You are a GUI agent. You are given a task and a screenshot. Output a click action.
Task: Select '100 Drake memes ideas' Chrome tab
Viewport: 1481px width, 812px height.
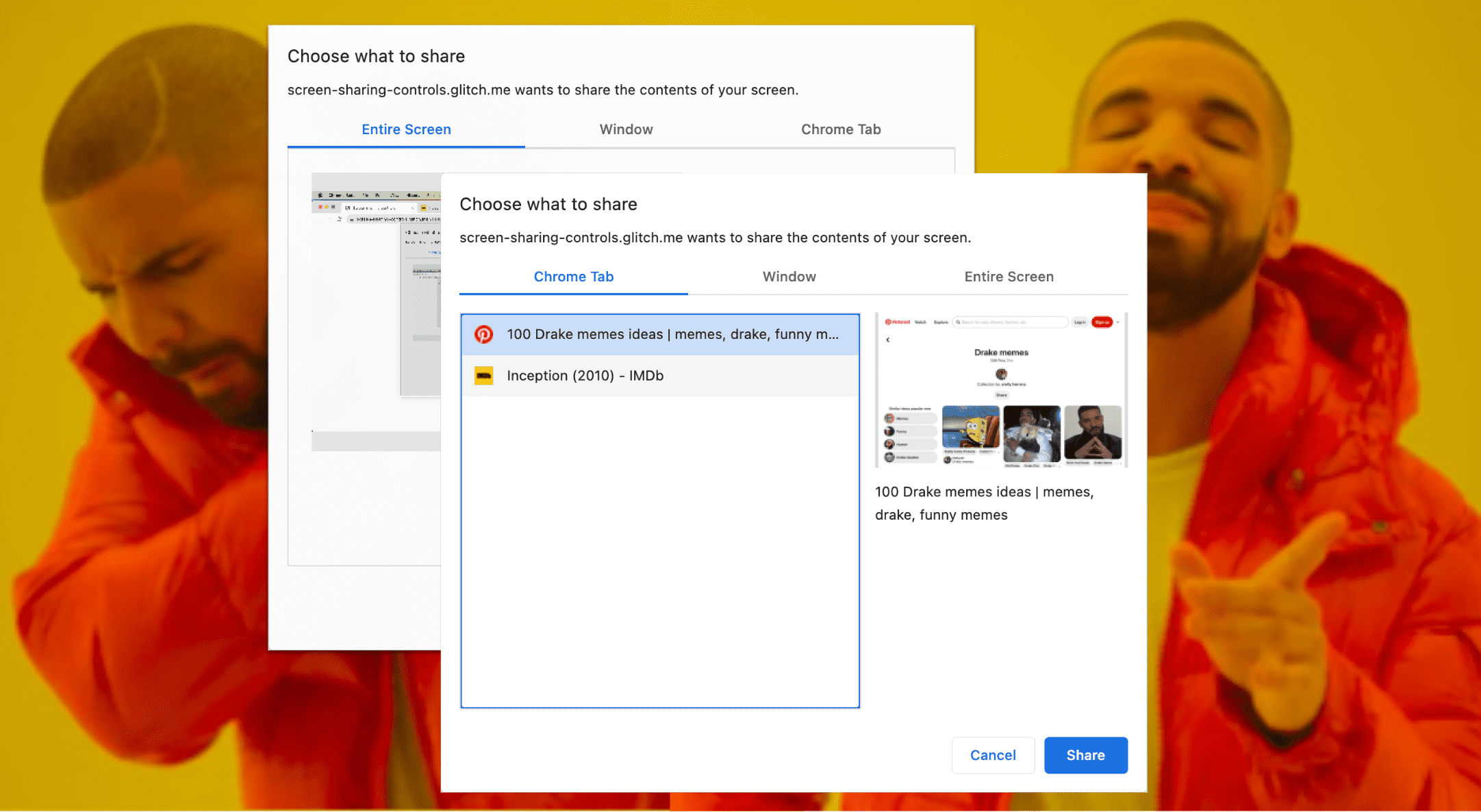661,333
